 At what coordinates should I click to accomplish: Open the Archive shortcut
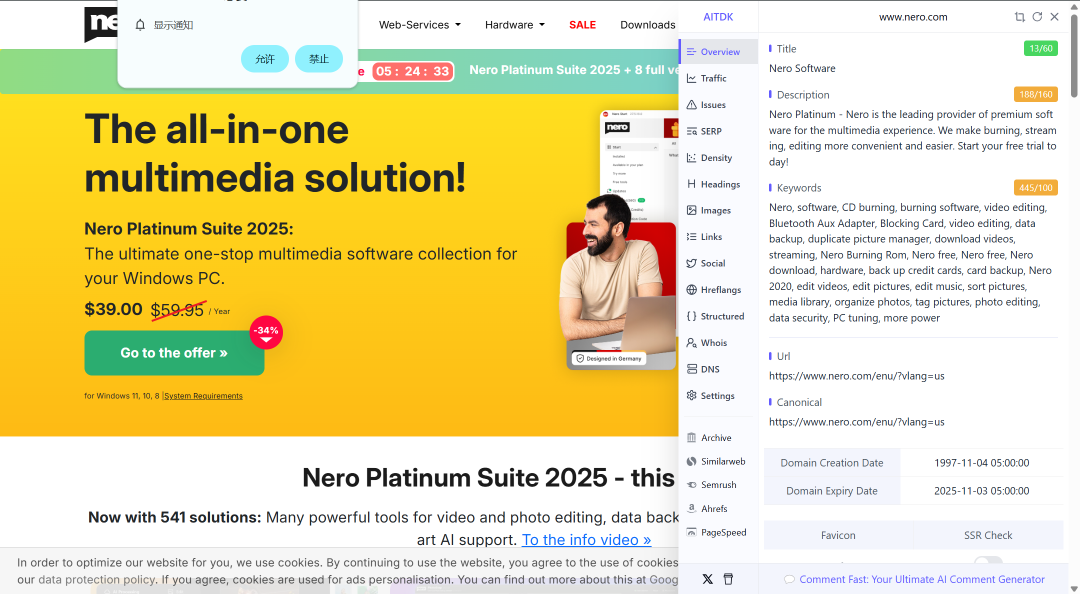pyautogui.click(x=718, y=438)
